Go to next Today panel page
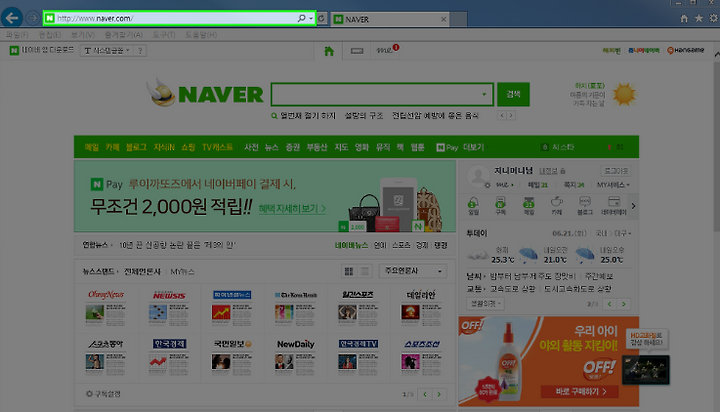This screenshot has width=720, height=412. tap(624, 304)
